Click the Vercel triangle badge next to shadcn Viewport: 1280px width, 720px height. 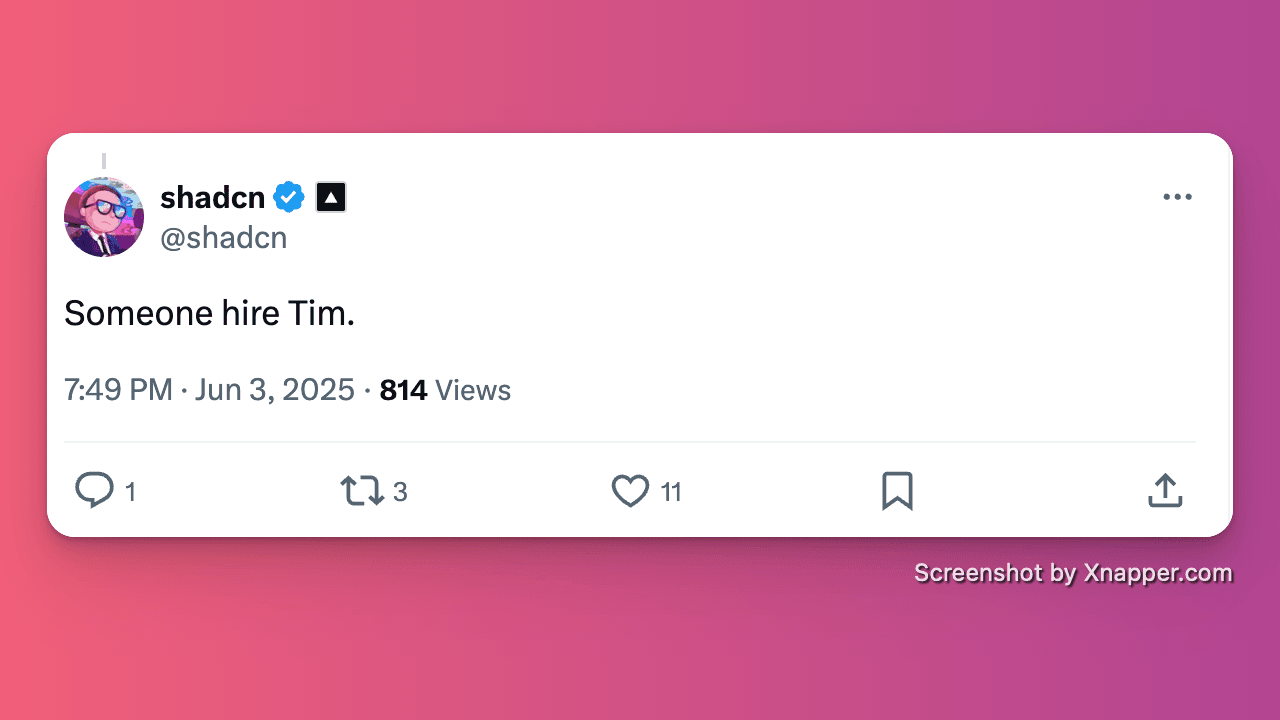tap(330, 197)
